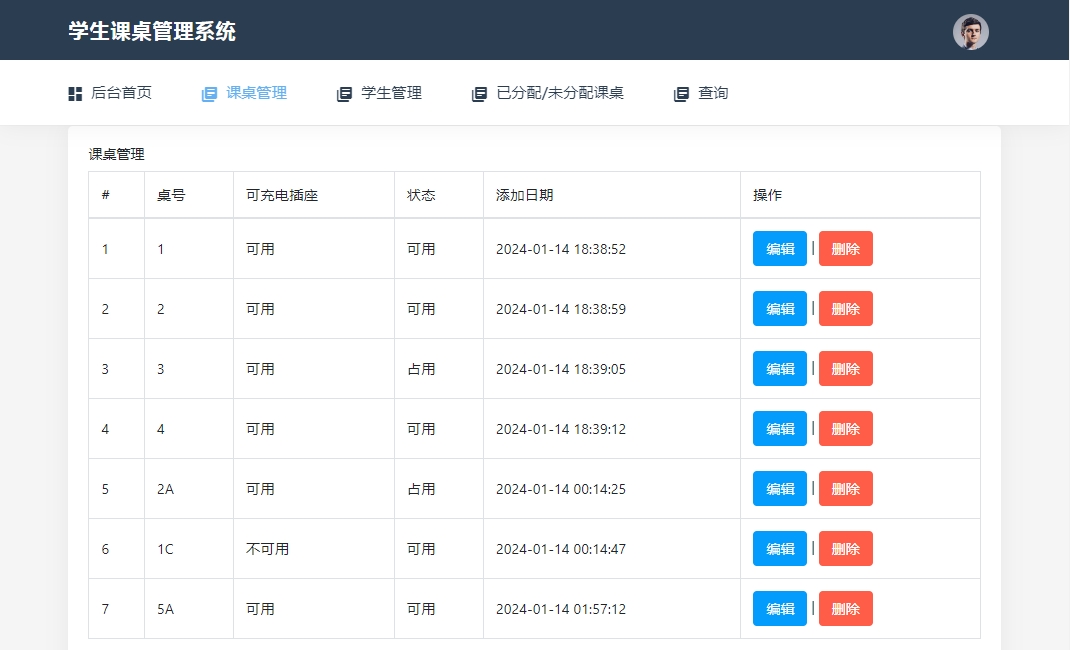Open 已分配/未分配课桌 menu
The image size is (1070, 650).
click(560, 93)
